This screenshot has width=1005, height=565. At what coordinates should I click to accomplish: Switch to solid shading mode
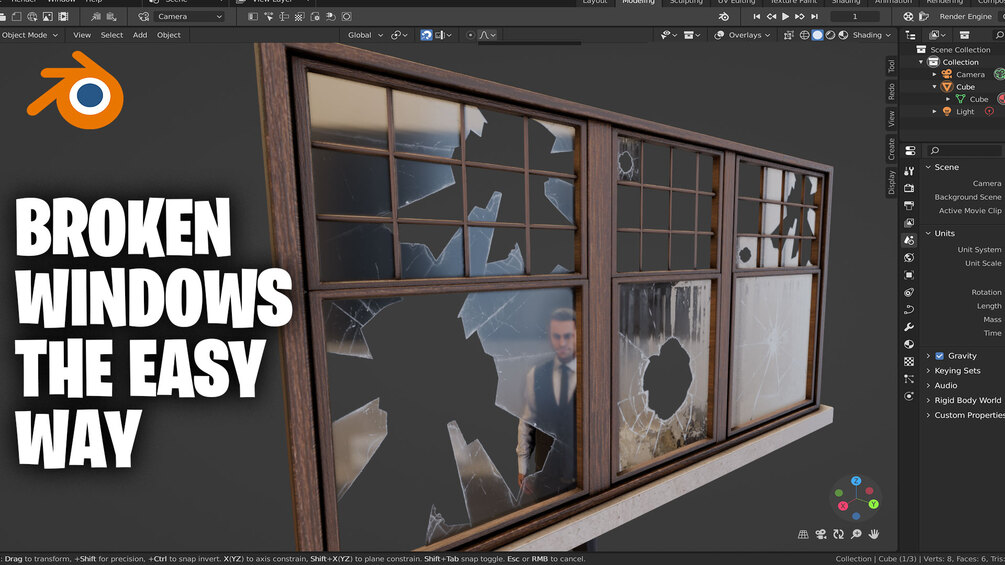(817, 35)
